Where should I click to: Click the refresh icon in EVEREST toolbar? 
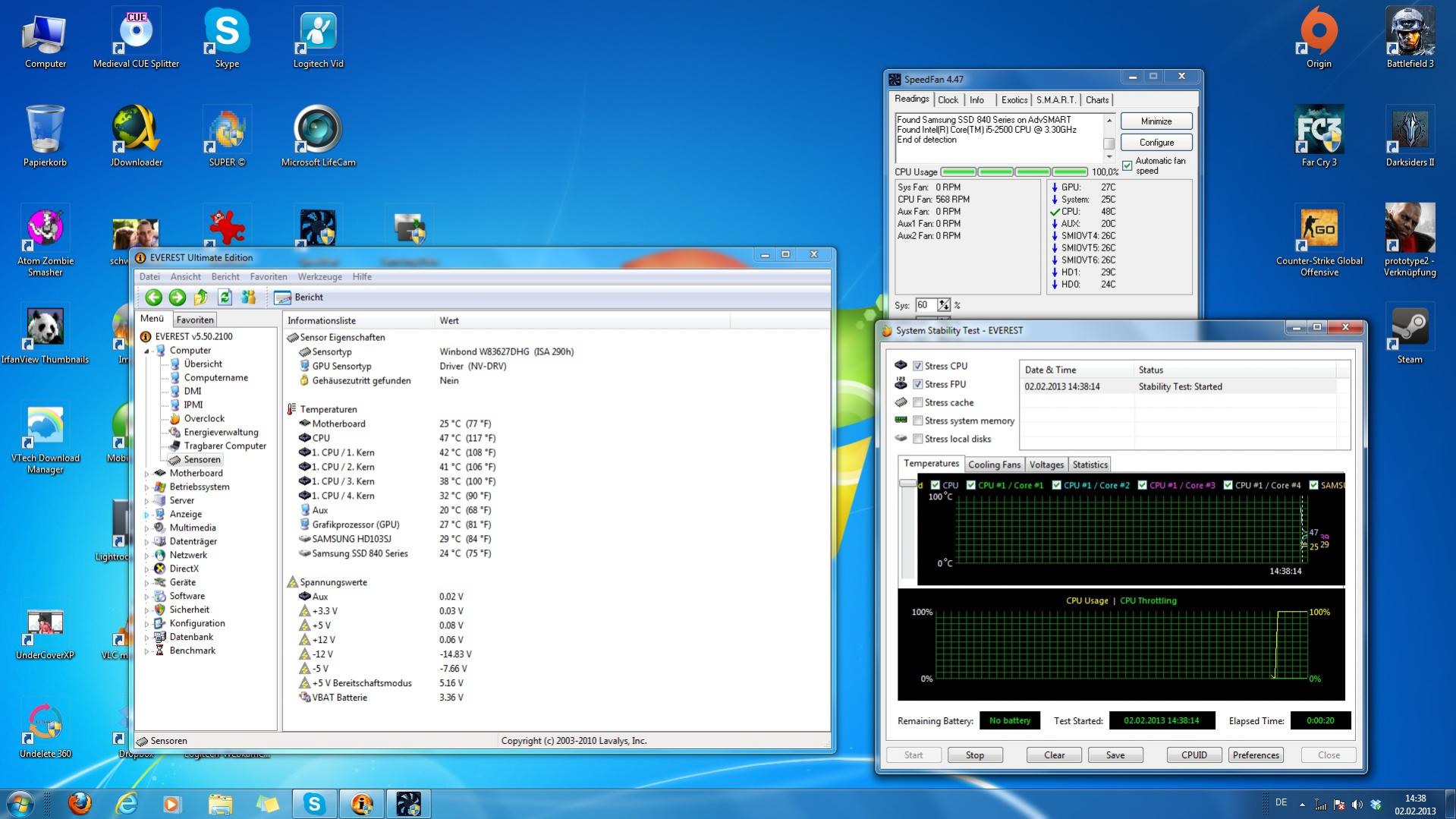[x=225, y=298]
